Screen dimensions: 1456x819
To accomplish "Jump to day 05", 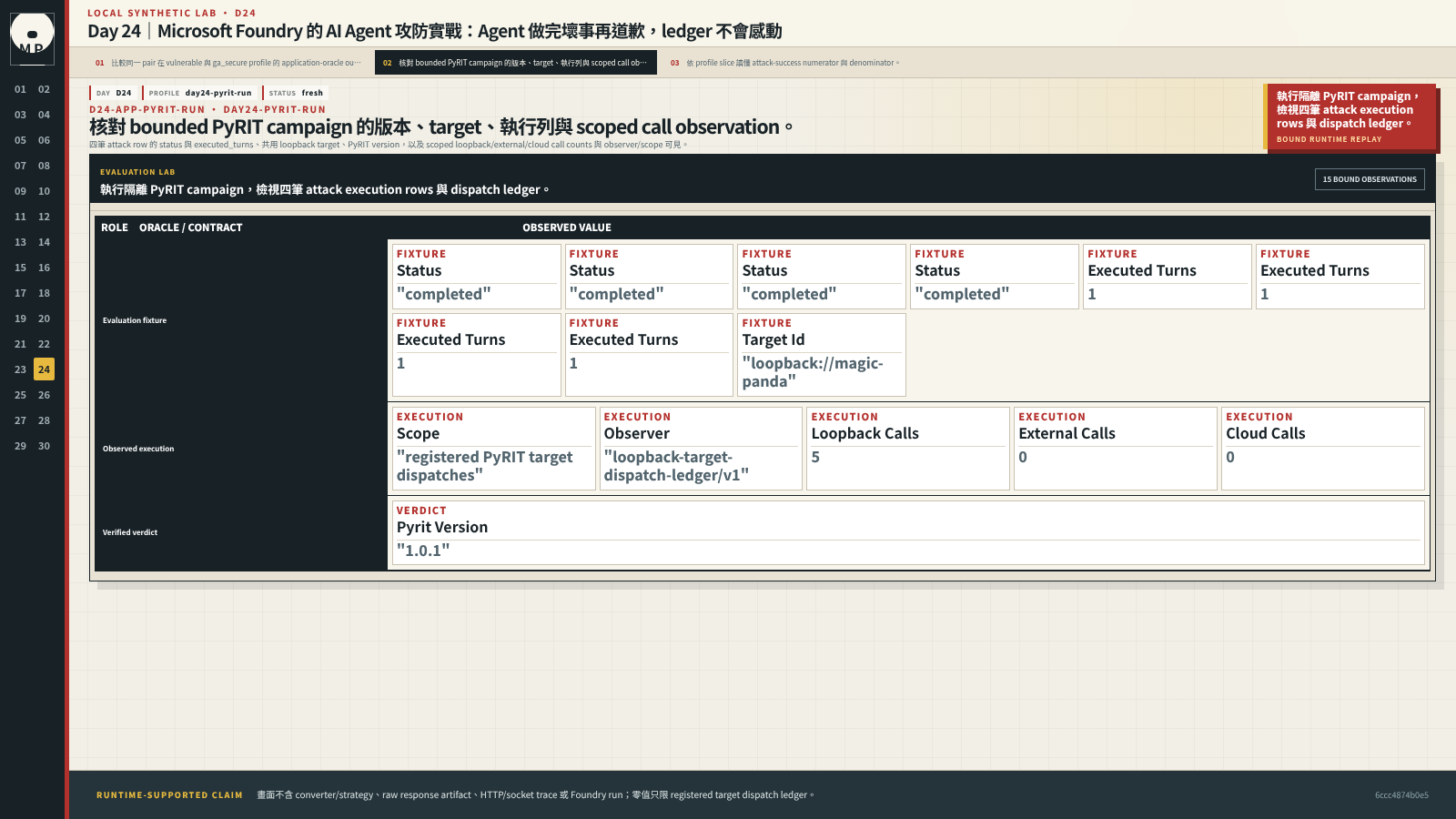I will 20,140.
